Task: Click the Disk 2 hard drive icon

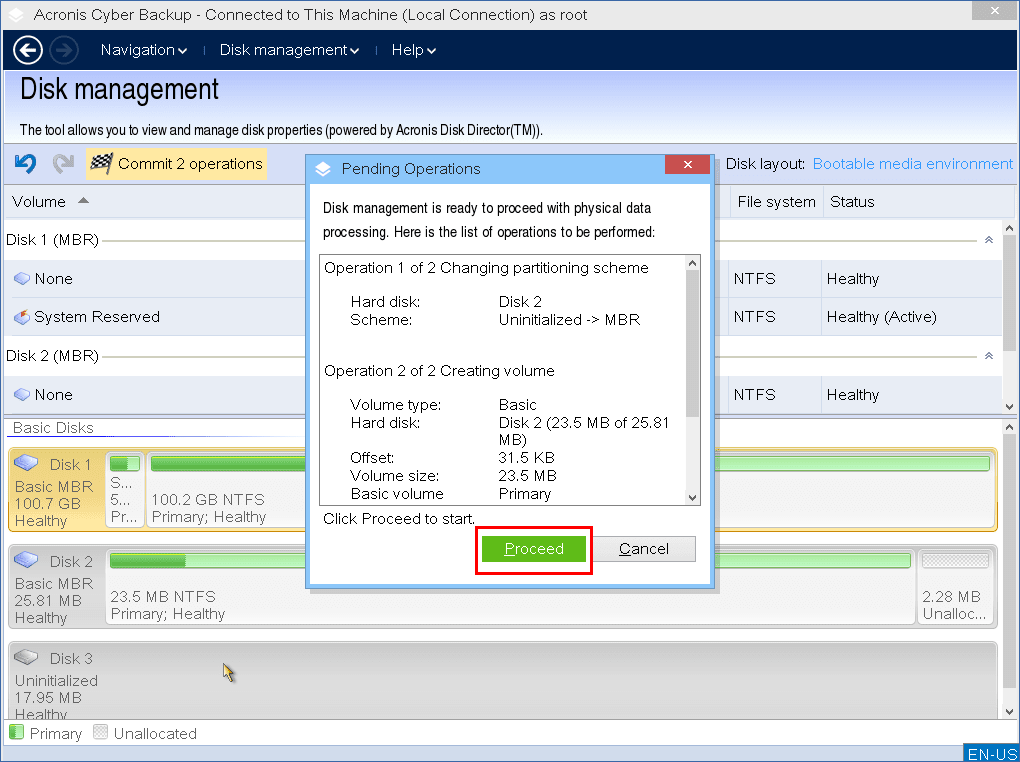Action: click(x=27, y=561)
